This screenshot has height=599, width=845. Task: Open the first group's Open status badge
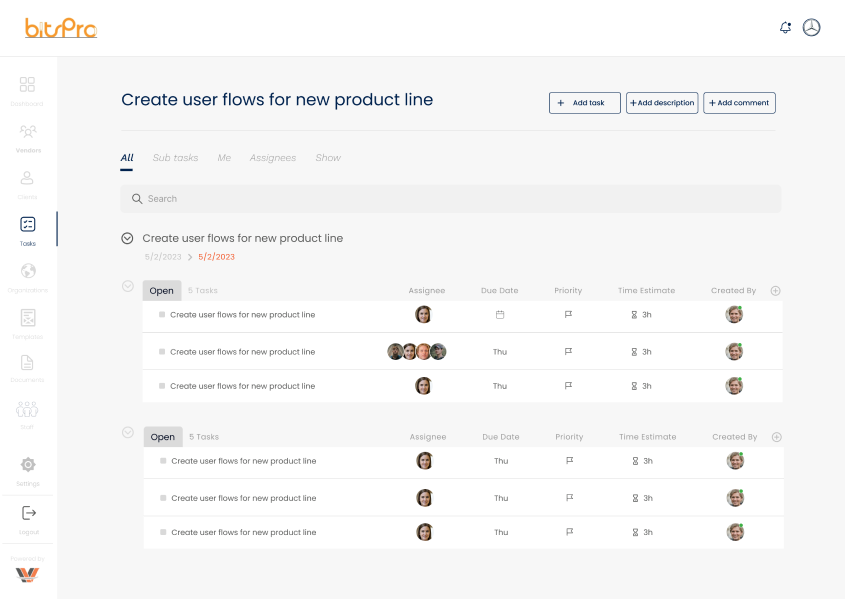click(x=162, y=291)
